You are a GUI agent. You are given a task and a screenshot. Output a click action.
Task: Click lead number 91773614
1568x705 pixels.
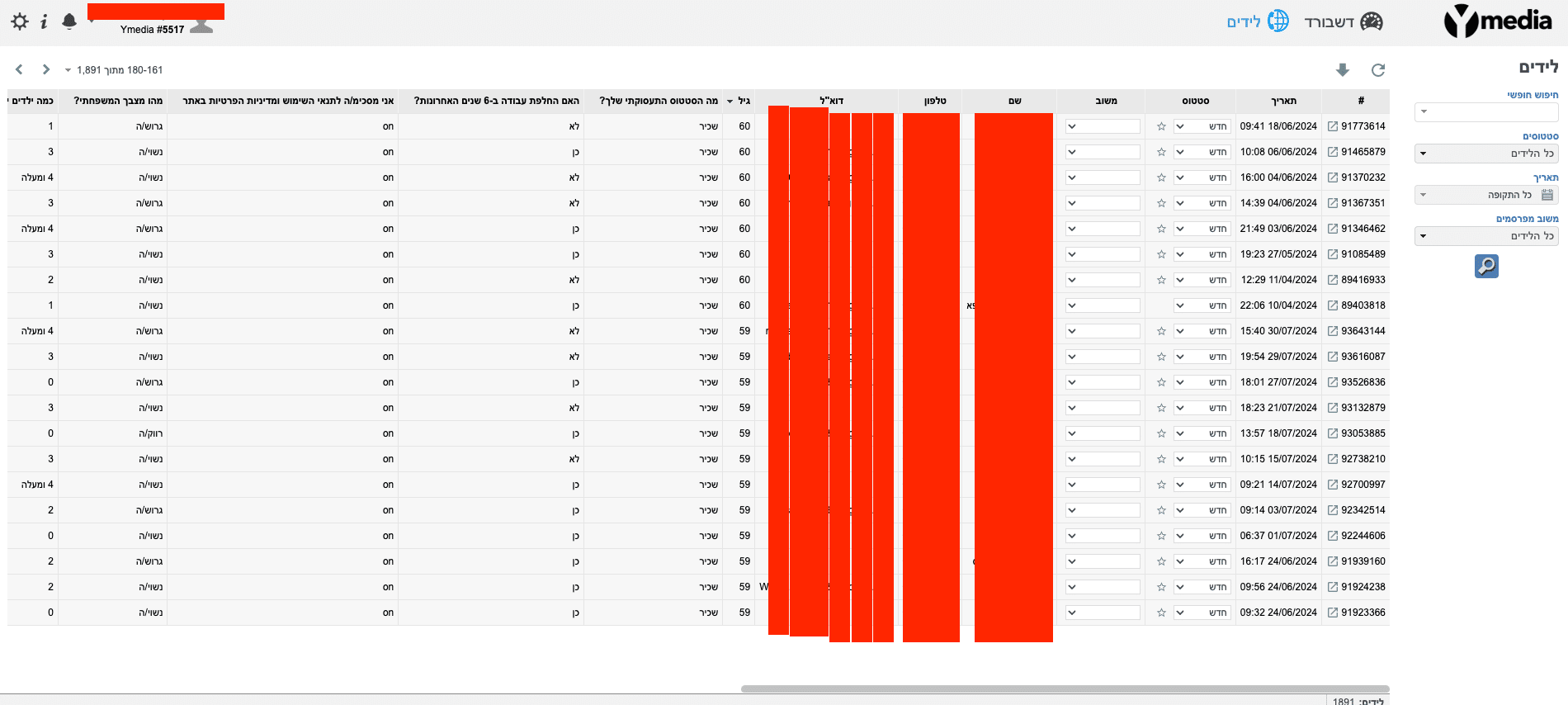pyautogui.click(x=1363, y=126)
